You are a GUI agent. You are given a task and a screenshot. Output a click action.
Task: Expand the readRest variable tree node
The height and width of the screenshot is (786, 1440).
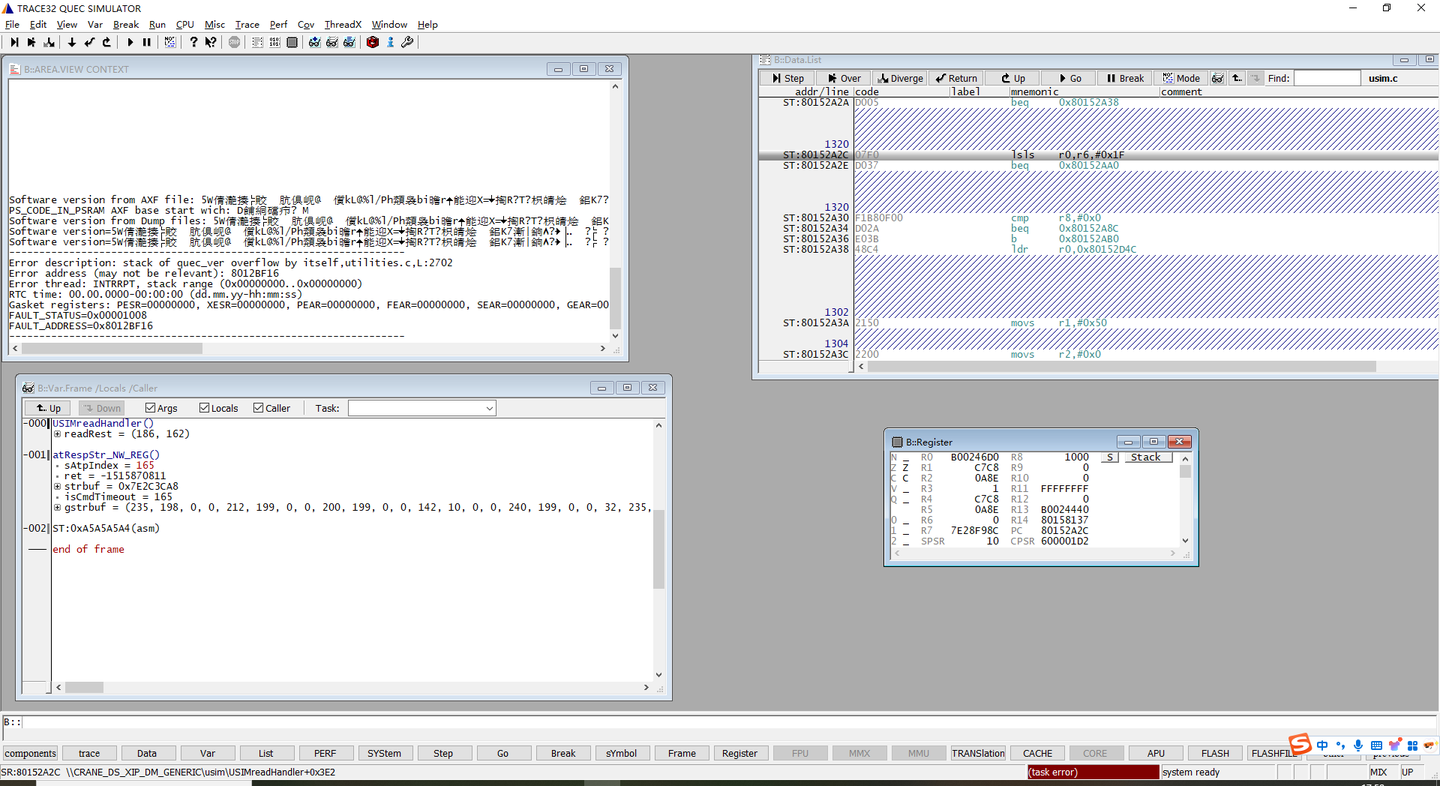click(57, 434)
